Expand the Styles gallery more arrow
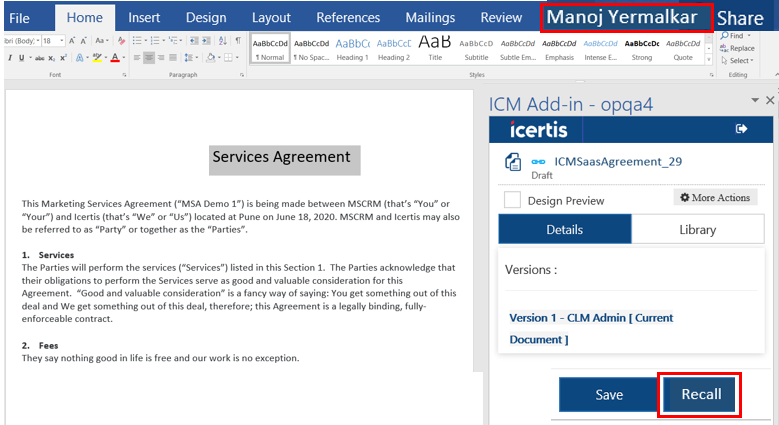This screenshot has width=779, height=425. 711,58
